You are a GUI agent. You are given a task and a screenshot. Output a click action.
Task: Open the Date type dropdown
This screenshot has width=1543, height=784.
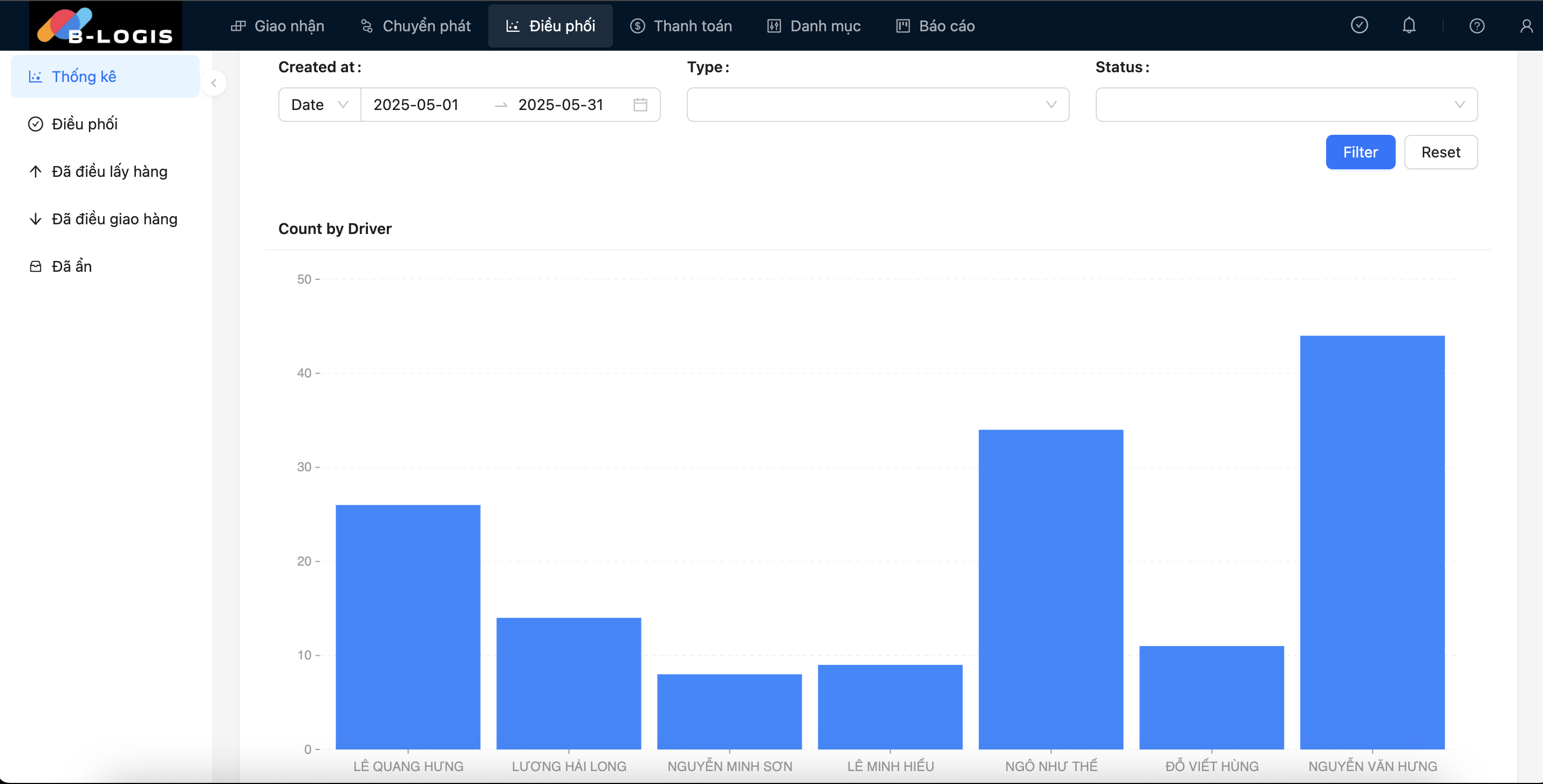(x=319, y=105)
